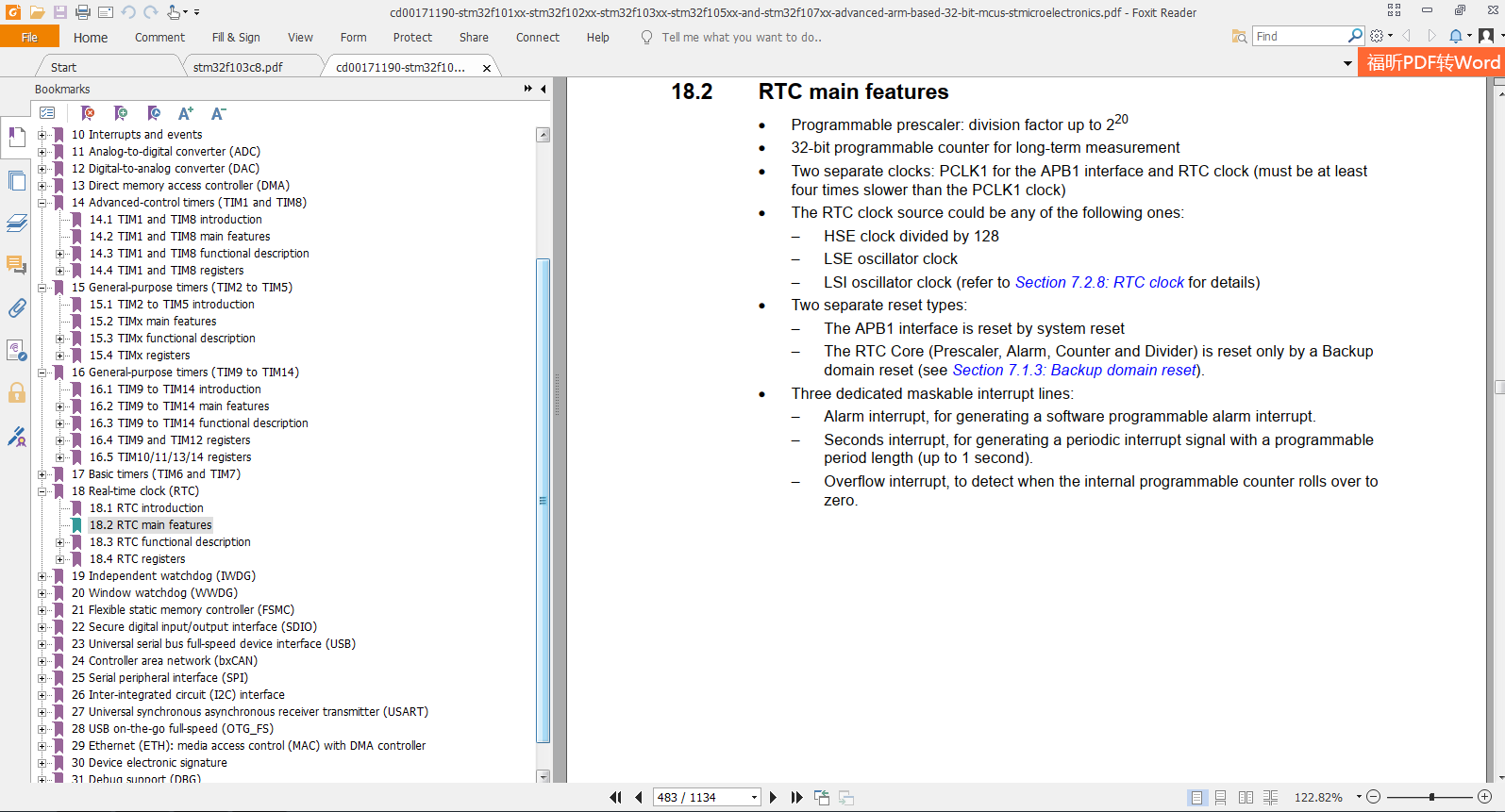The width and height of the screenshot is (1505, 812).
Task: Click the add new bookmark icon
Action: [x=121, y=113]
